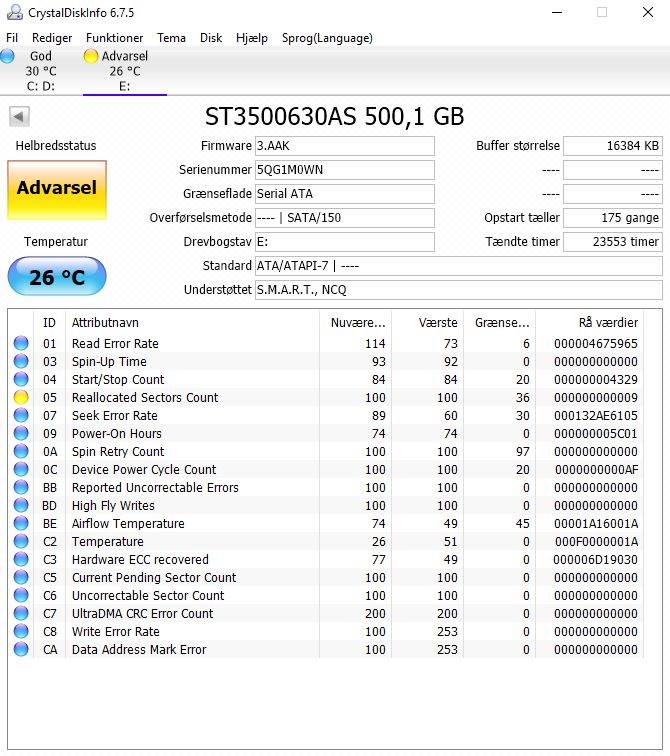Click raw value 000000005C01 for Power-On Hours
This screenshot has height=756, width=670.
[596, 434]
